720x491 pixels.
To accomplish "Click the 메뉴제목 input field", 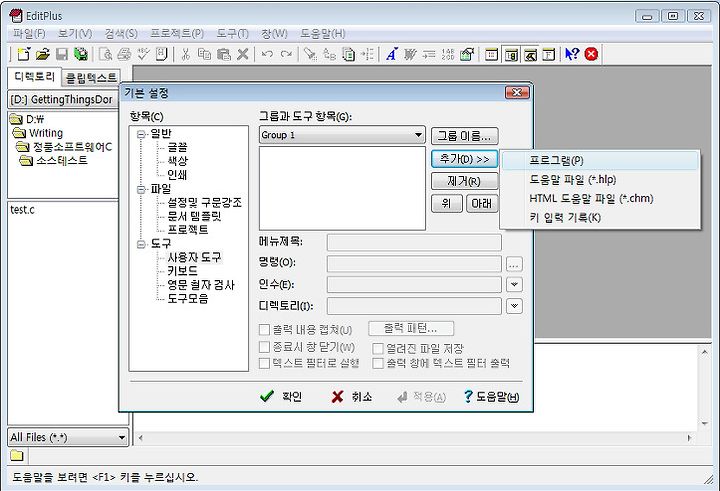I will (414, 242).
